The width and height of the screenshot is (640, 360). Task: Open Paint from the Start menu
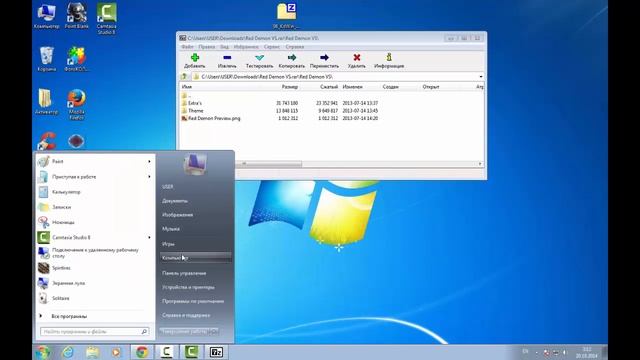click(94, 161)
